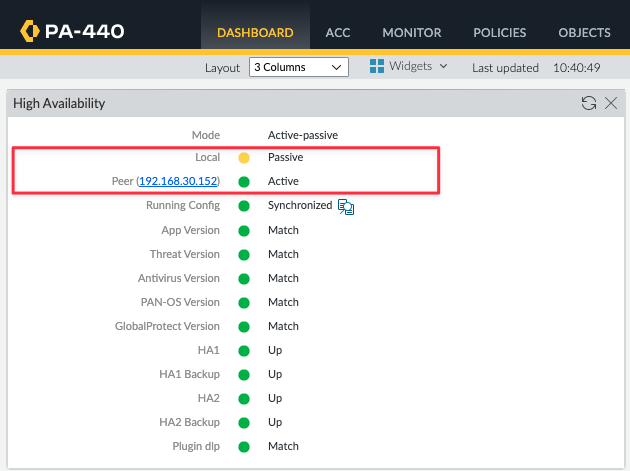Click the Last updated time 10:40:49
Viewport: 630px width, 471px height.
tap(577, 68)
